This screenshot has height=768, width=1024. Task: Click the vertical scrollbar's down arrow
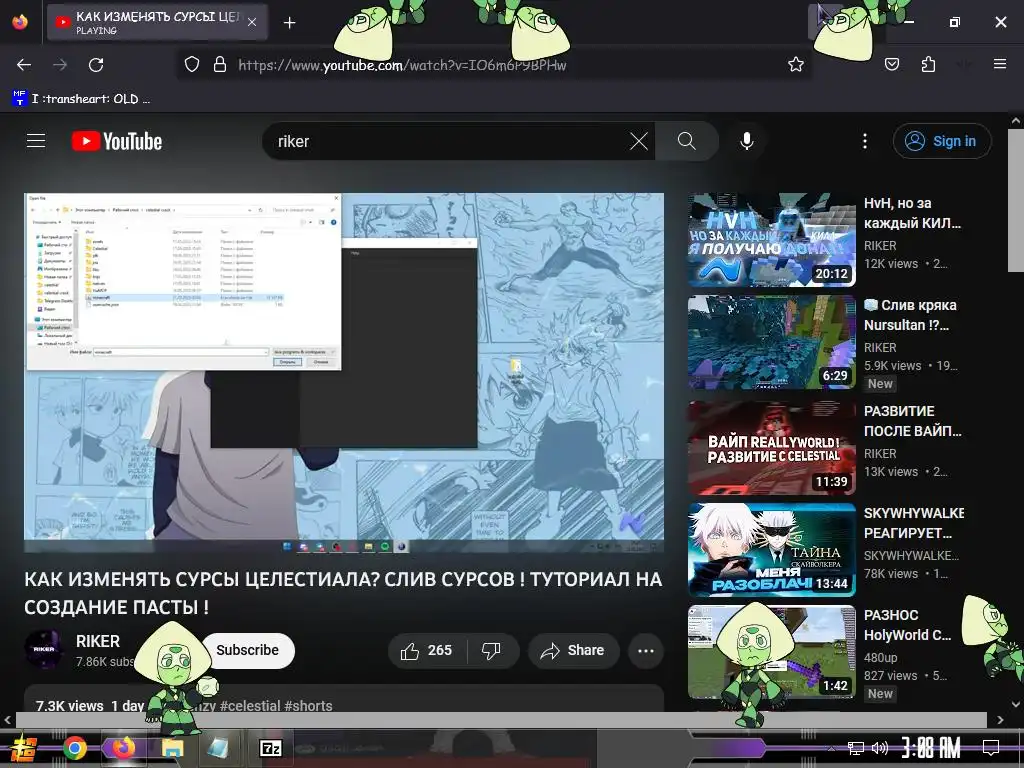click(x=1016, y=704)
